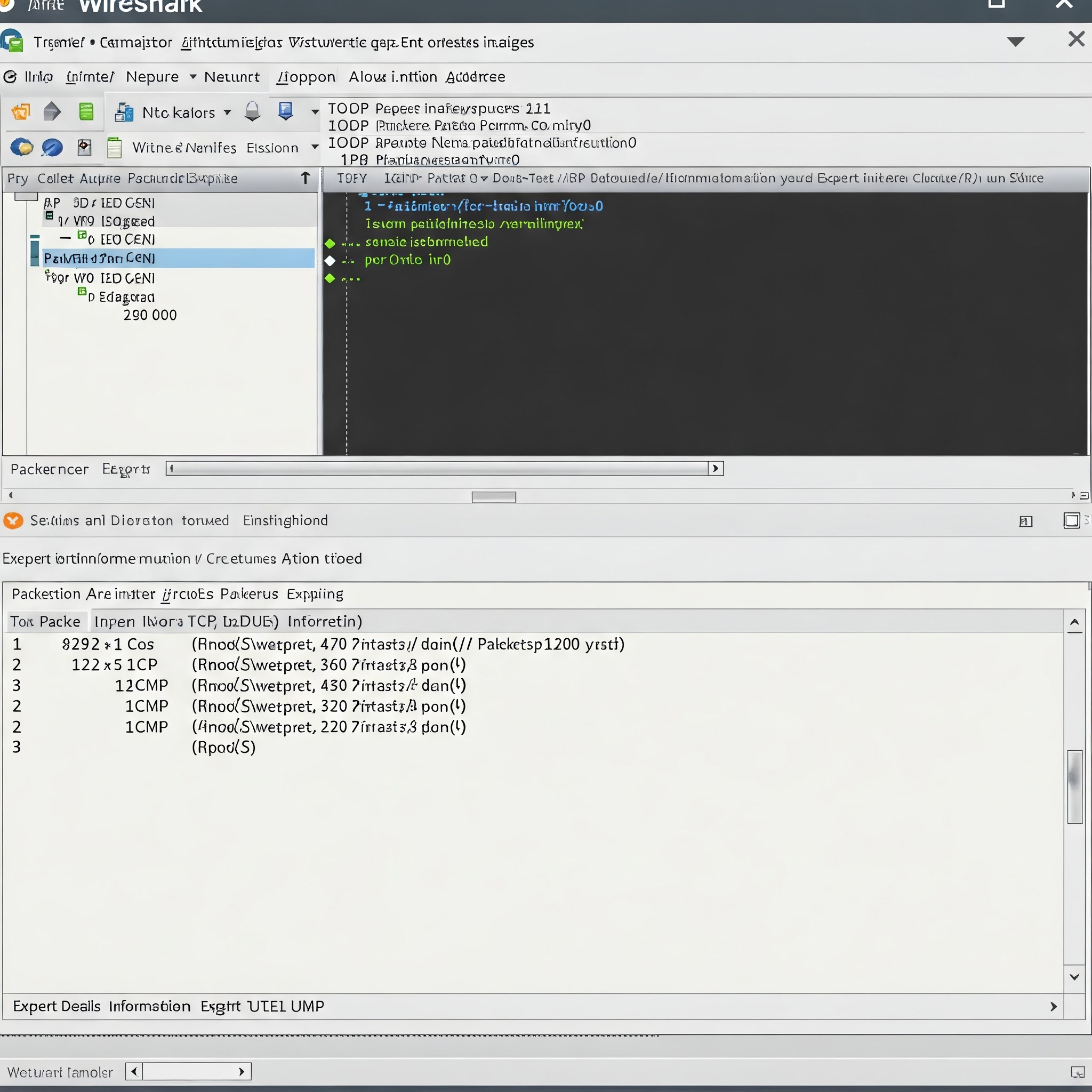This screenshot has height=1092, width=1092.
Task: Click Expert Deails at the bottom bar
Action: click(x=57, y=1007)
